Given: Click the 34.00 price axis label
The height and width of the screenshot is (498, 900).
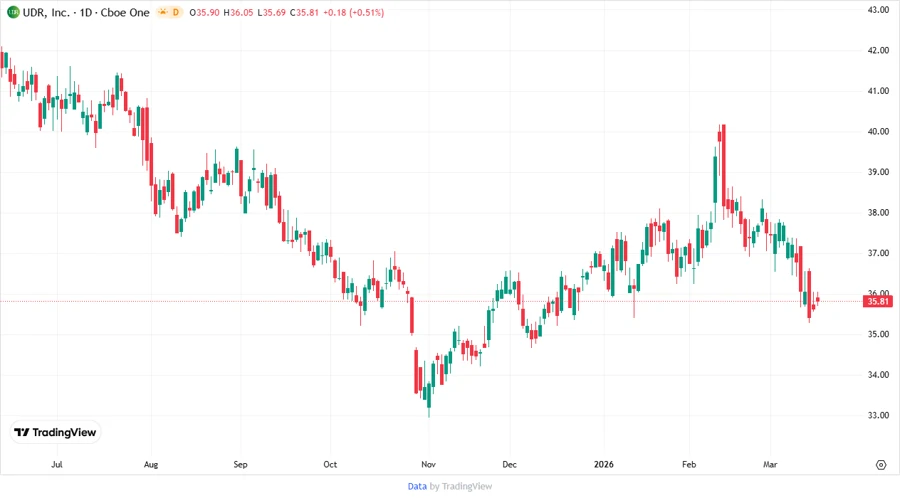Looking at the screenshot, I should [x=878, y=375].
